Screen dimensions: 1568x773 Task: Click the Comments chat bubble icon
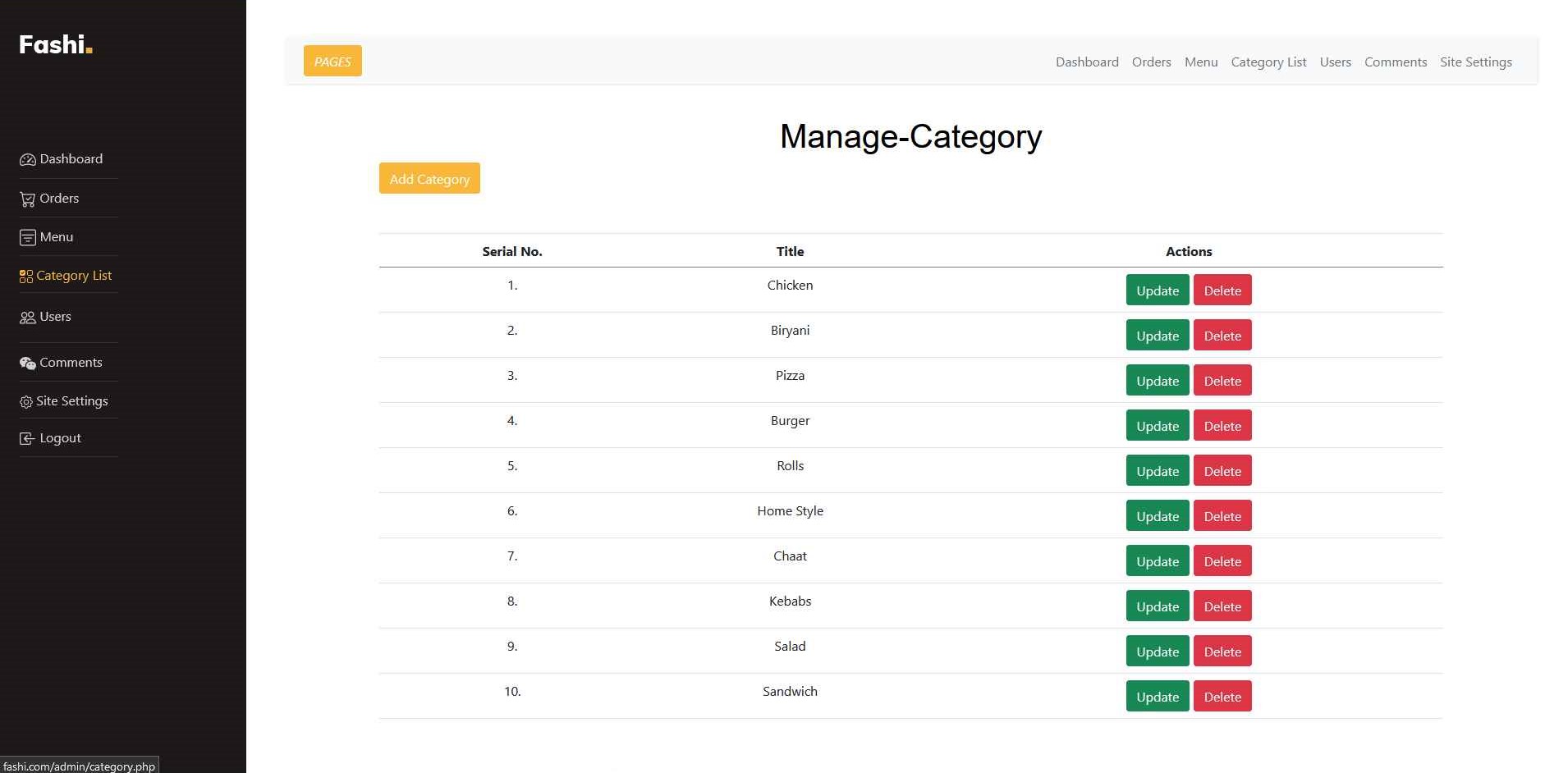27,364
